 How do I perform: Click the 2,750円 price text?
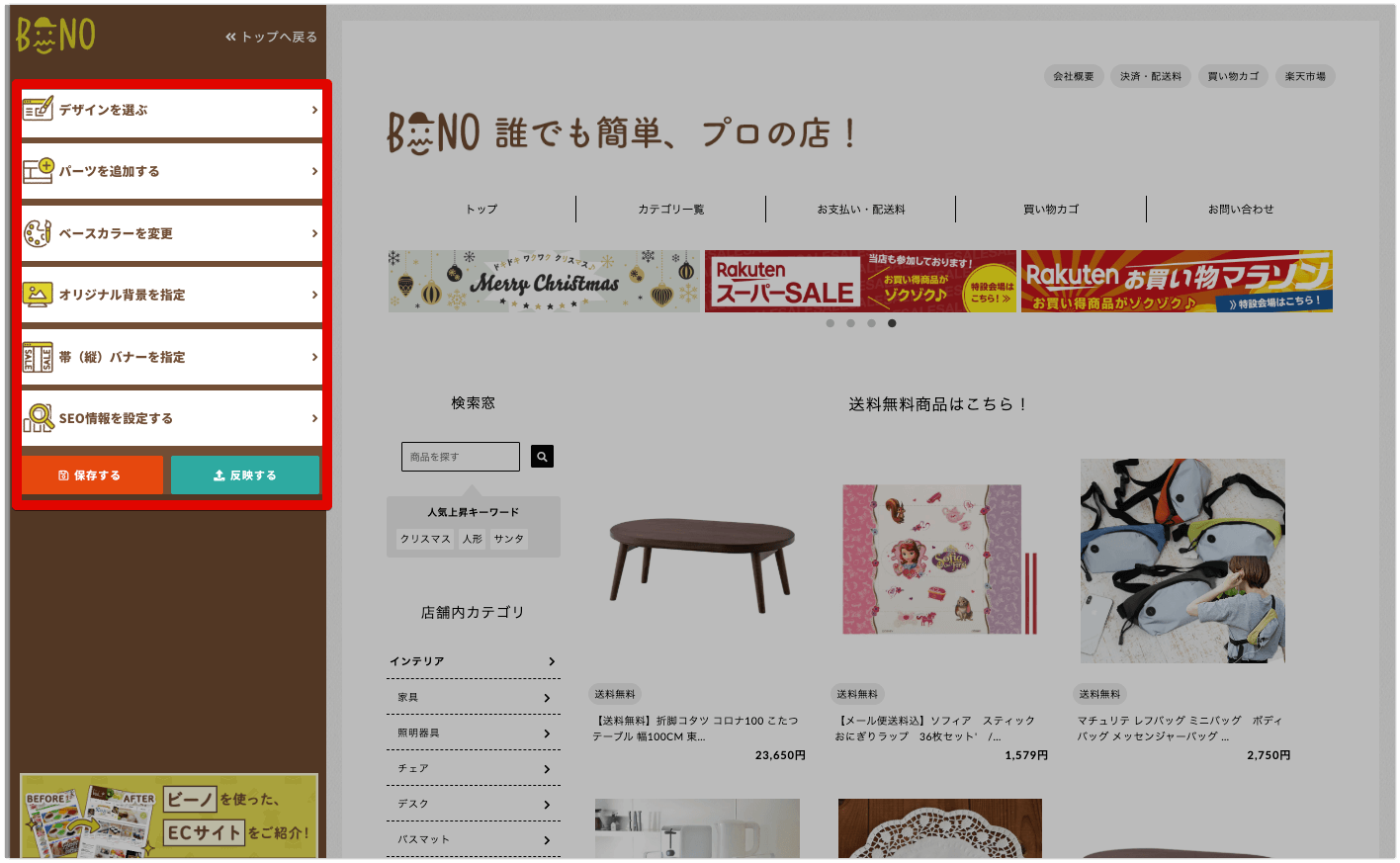(x=1269, y=755)
